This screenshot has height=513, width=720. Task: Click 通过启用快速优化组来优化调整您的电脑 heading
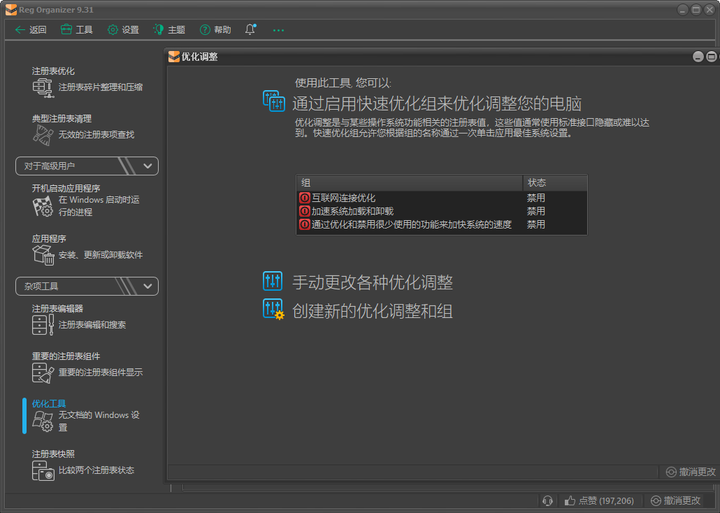tap(437, 104)
